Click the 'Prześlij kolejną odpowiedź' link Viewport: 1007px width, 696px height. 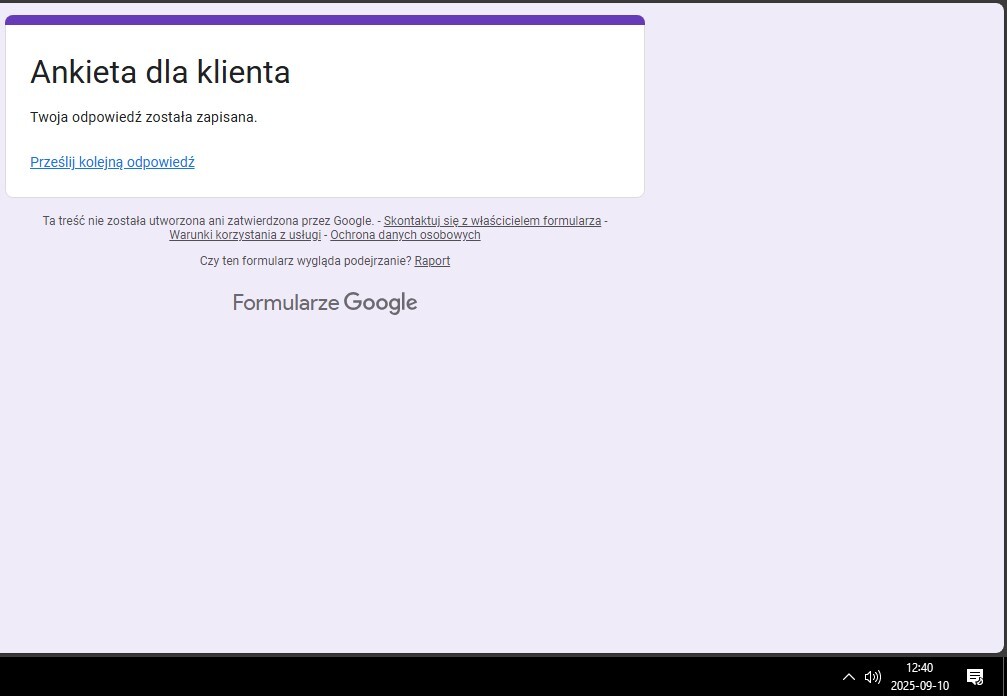point(112,162)
